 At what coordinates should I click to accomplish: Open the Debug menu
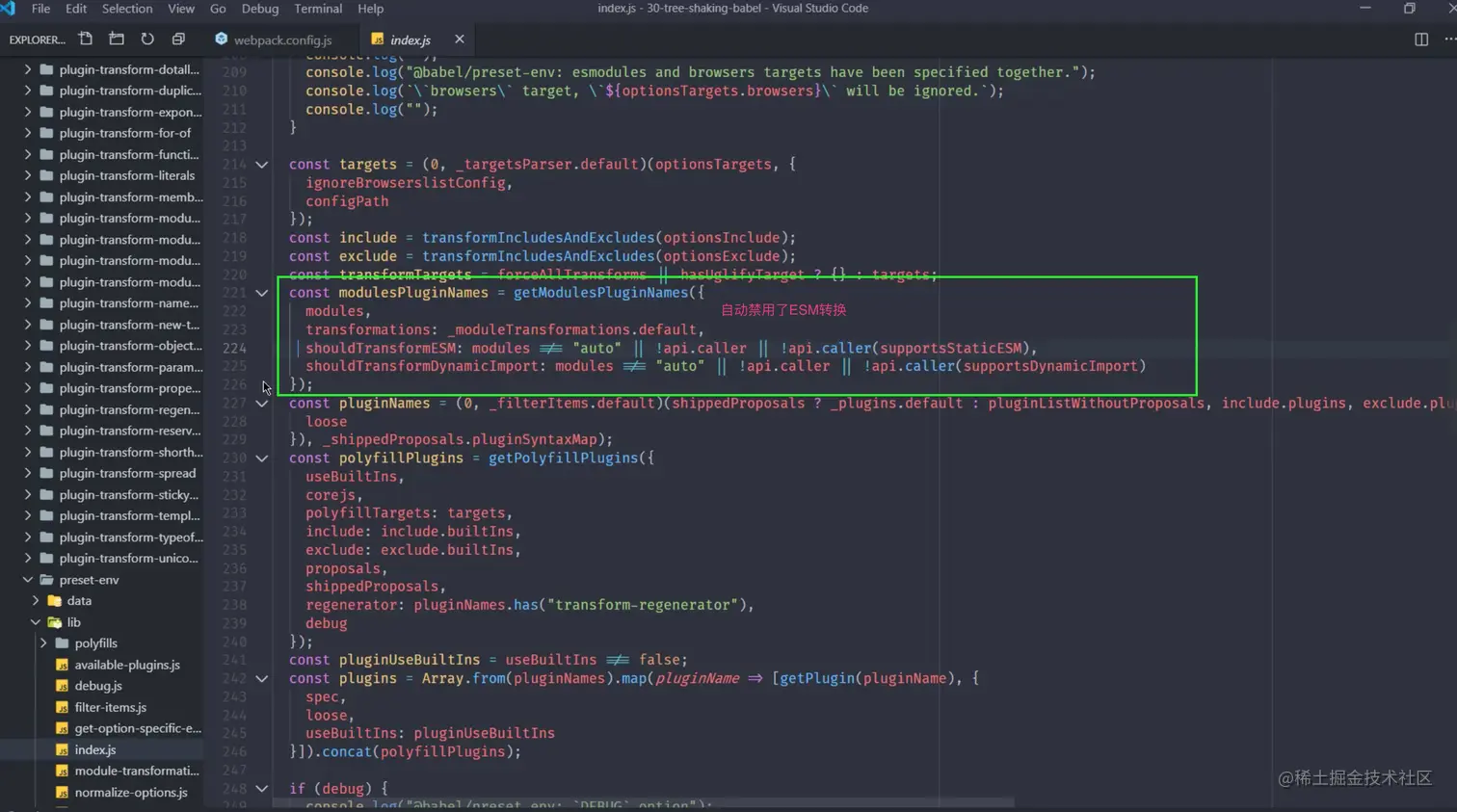(x=260, y=9)
